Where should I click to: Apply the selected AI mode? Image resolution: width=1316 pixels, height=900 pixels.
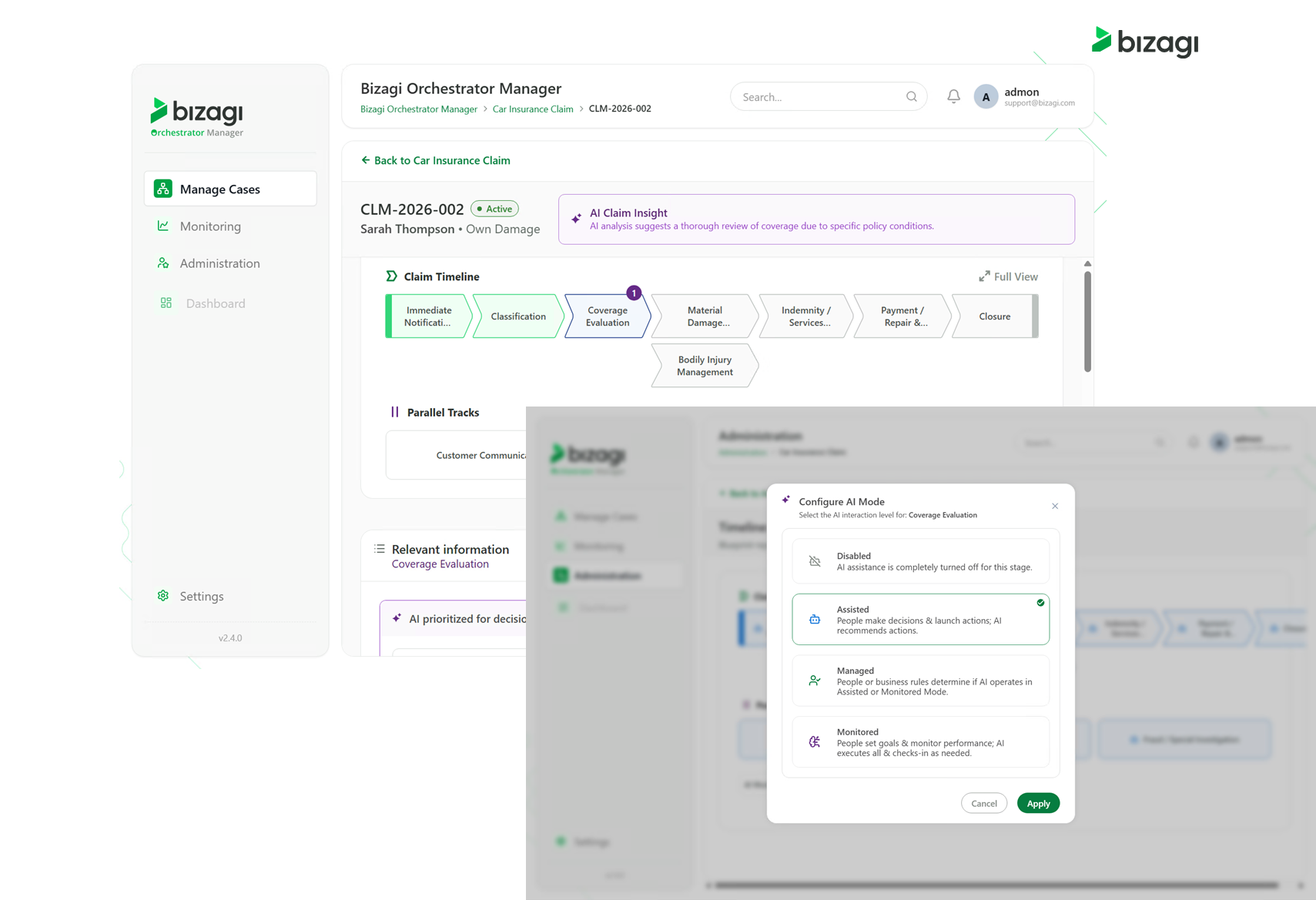point(1038,803)
